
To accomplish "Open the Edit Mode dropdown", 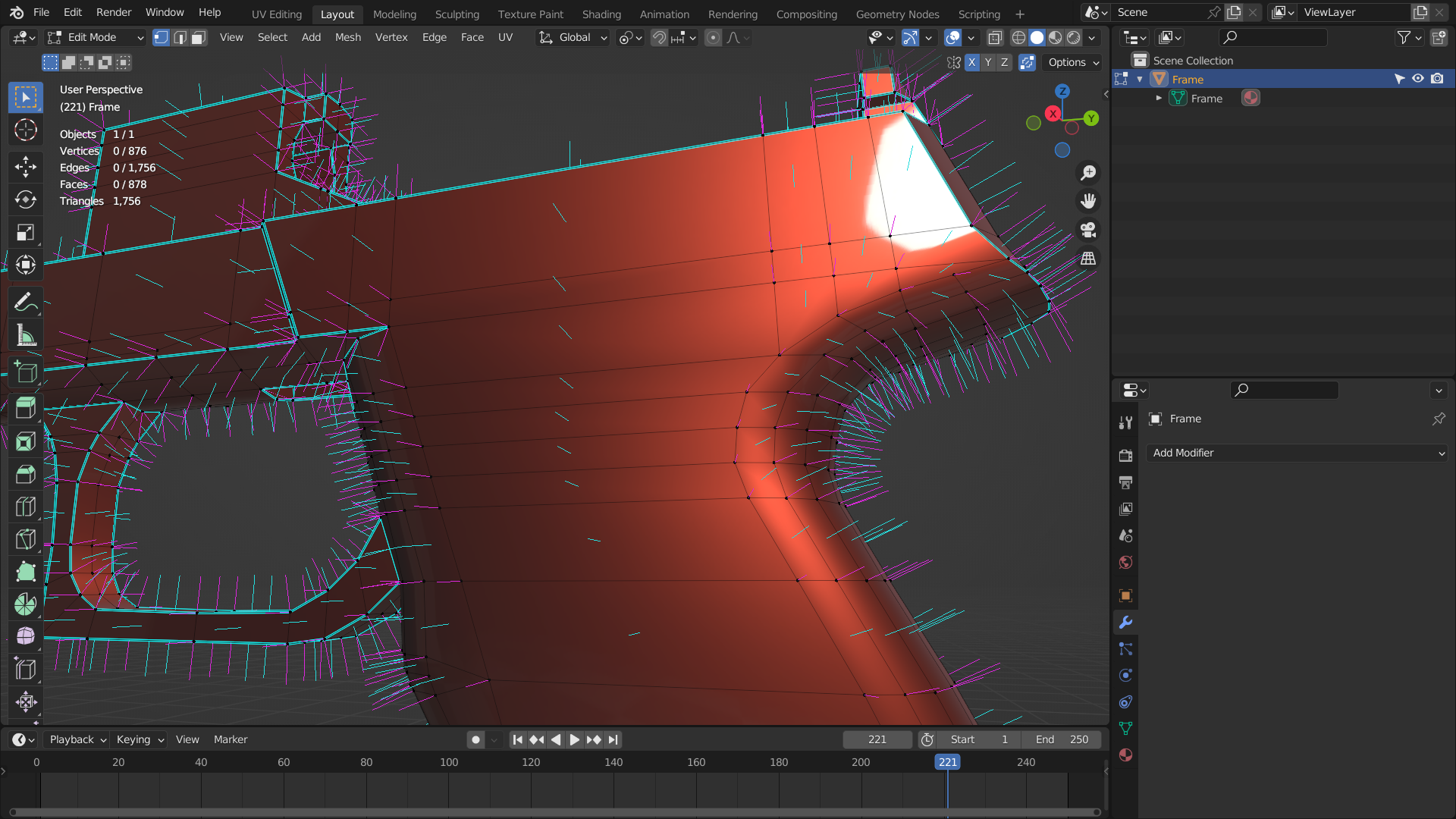I will coord(96,37).
